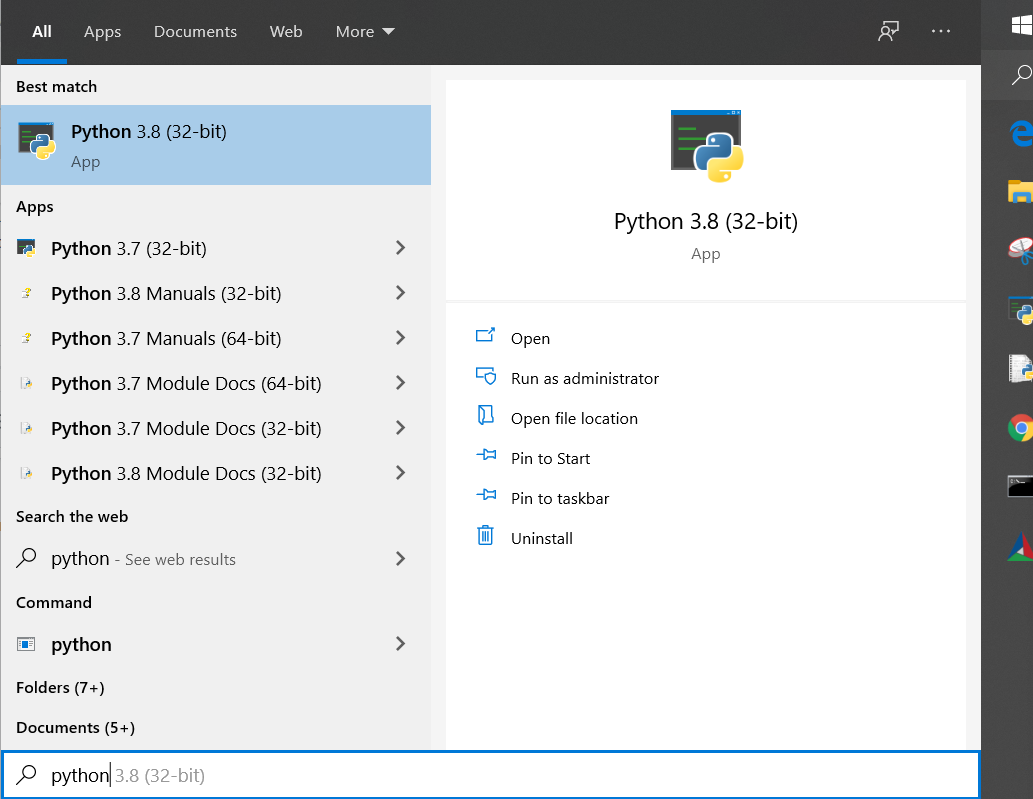Image resolution: width=1033 pixels, height=799 pixels.
Task: Click into the search box containing python
Action: point(491,775)
